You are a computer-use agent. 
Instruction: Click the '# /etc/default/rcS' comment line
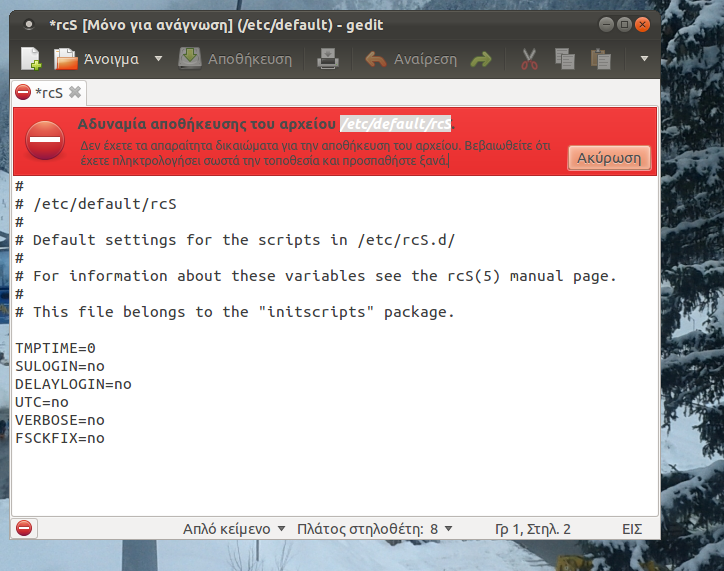coord(96,204)
